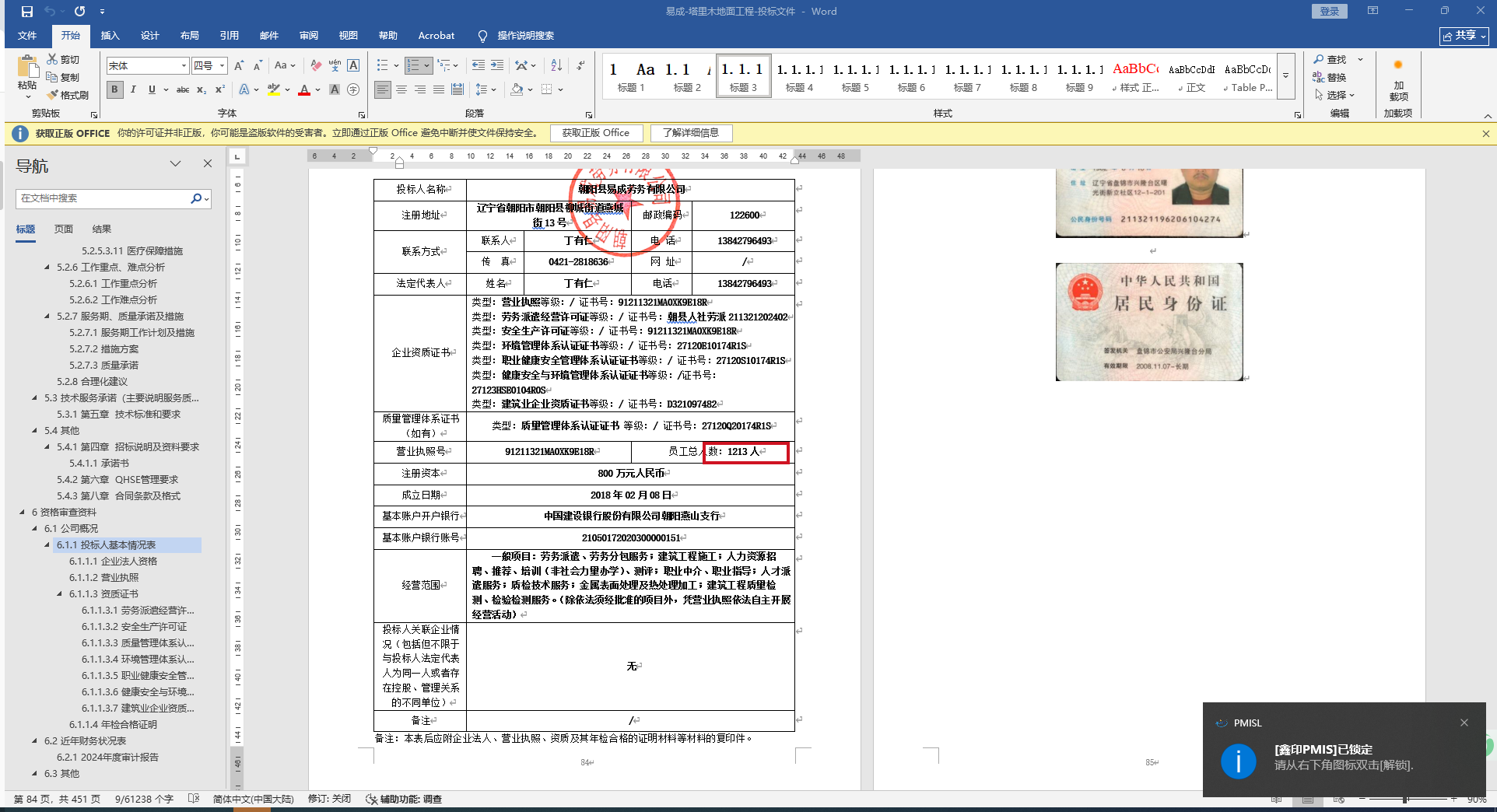
Task: Open the 插入 ribbon tab
Action: click(110, 36)
